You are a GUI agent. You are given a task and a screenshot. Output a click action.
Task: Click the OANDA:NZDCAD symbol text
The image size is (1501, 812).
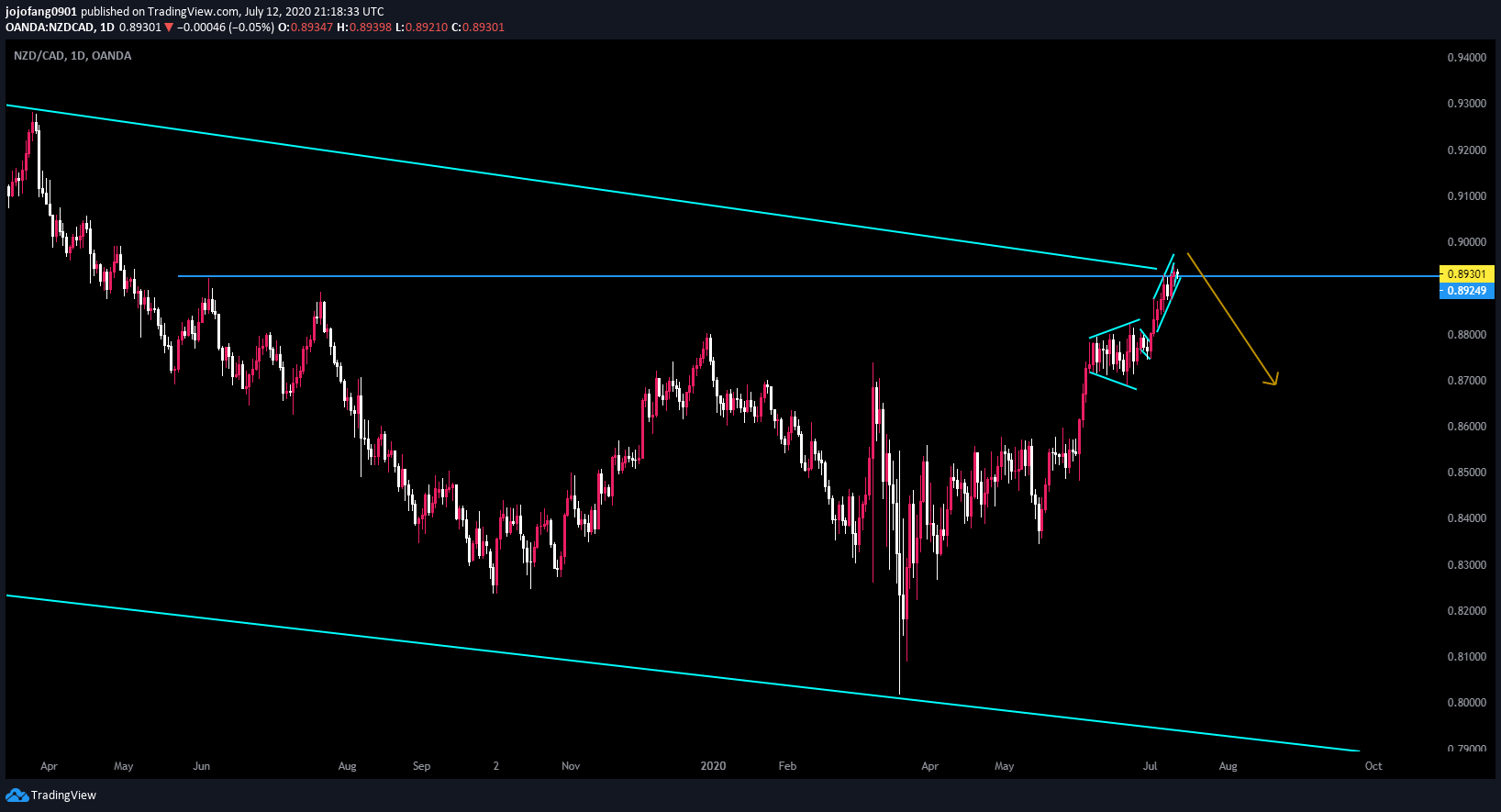tap(50, 28)
